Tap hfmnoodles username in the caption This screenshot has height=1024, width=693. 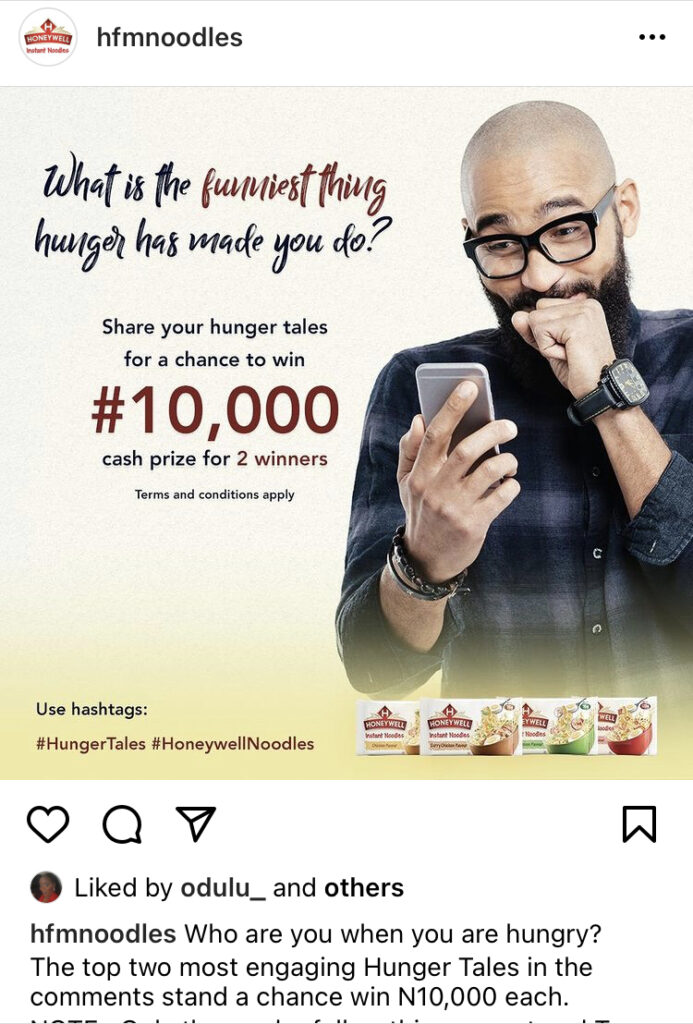click(x=103, y=934)
